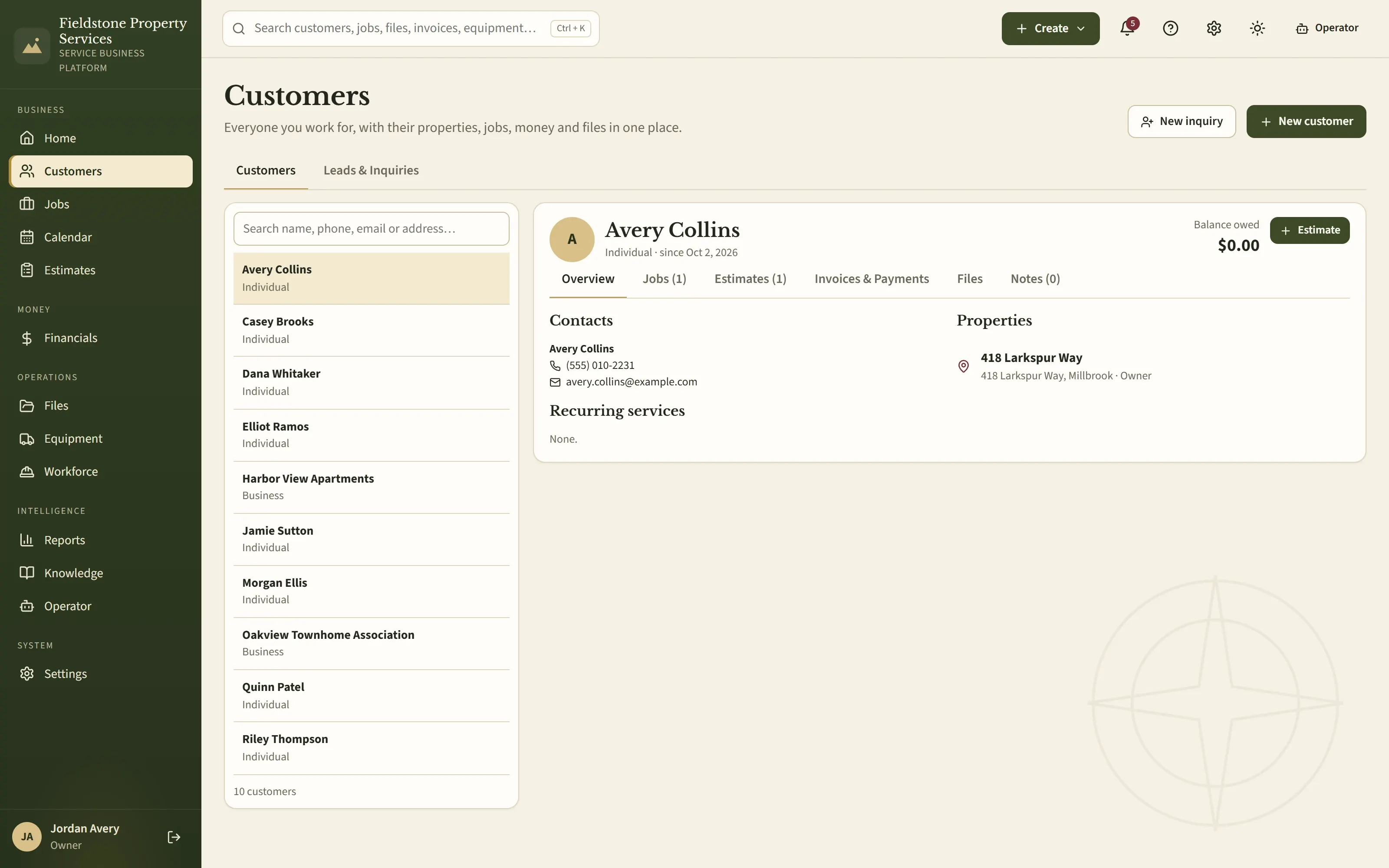Switch to Leads & Inquiries tab
Screen dimensions: 1389x868
coord(371,171)
